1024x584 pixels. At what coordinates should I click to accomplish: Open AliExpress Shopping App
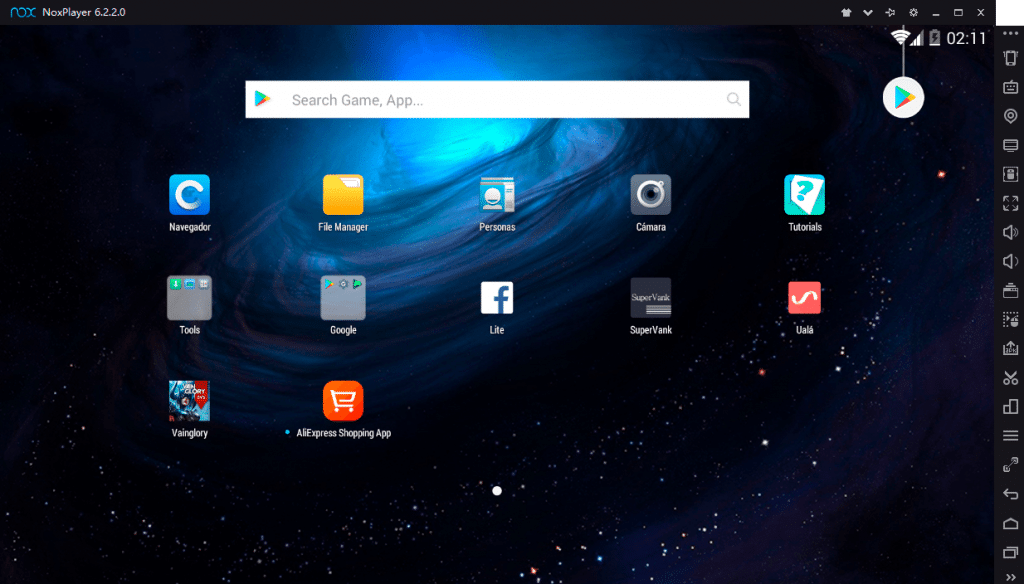point(343,401)
